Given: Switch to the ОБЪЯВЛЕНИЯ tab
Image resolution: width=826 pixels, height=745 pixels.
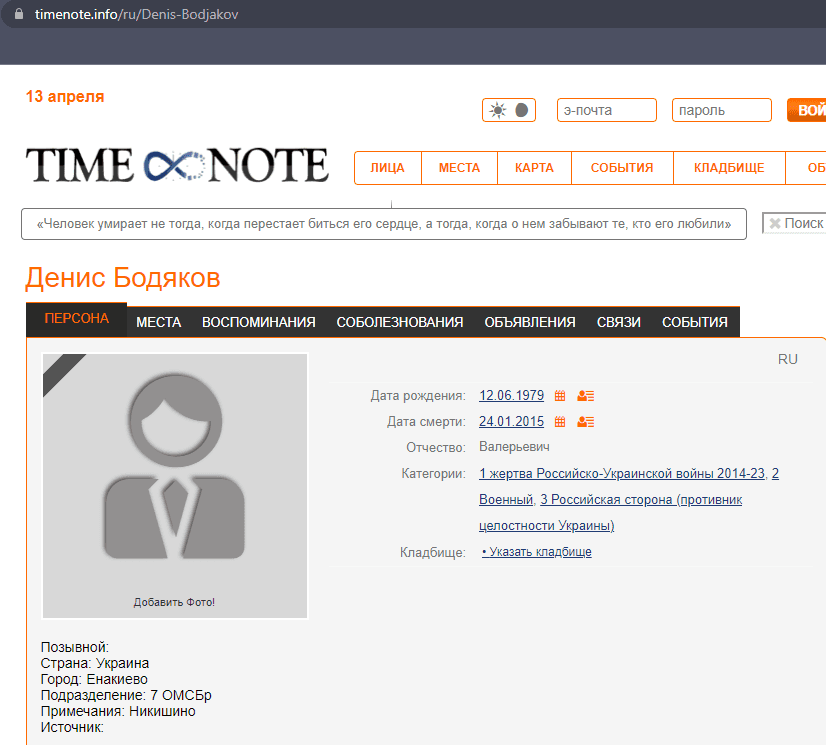Looking at the screenshot, I should coord(530,322).
